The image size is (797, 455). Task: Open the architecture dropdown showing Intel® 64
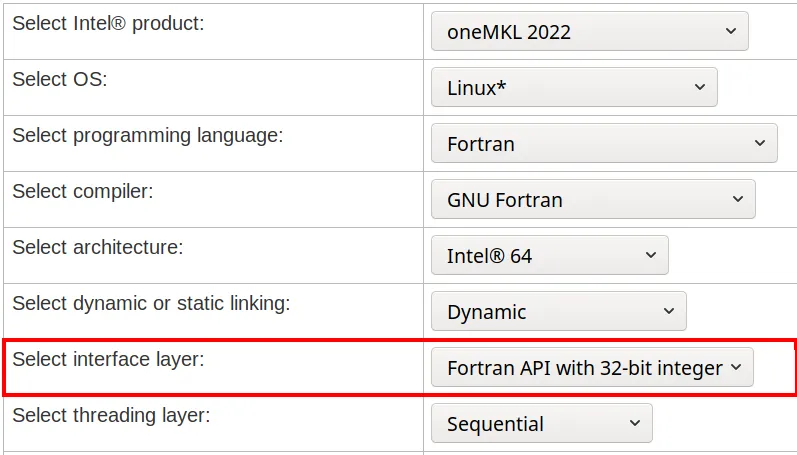[549, 255]
